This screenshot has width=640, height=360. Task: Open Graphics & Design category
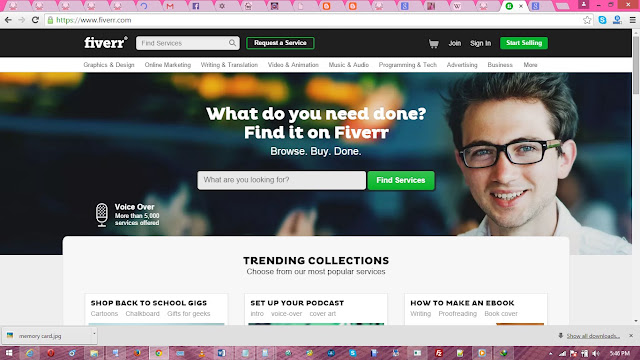click(x=109, y=65)
